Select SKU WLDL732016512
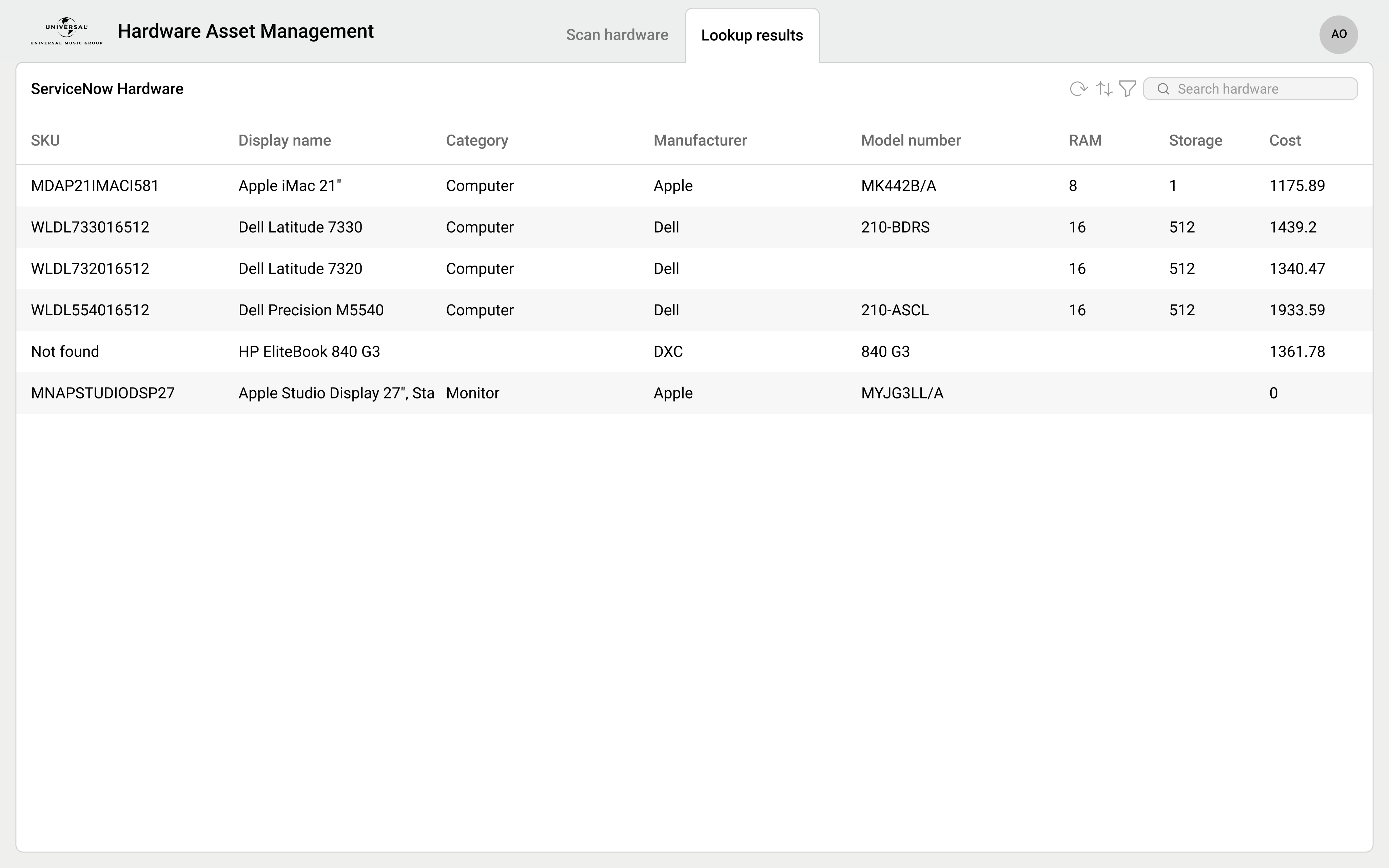This screenshot has width=1389, height=868. pos(90,269)
